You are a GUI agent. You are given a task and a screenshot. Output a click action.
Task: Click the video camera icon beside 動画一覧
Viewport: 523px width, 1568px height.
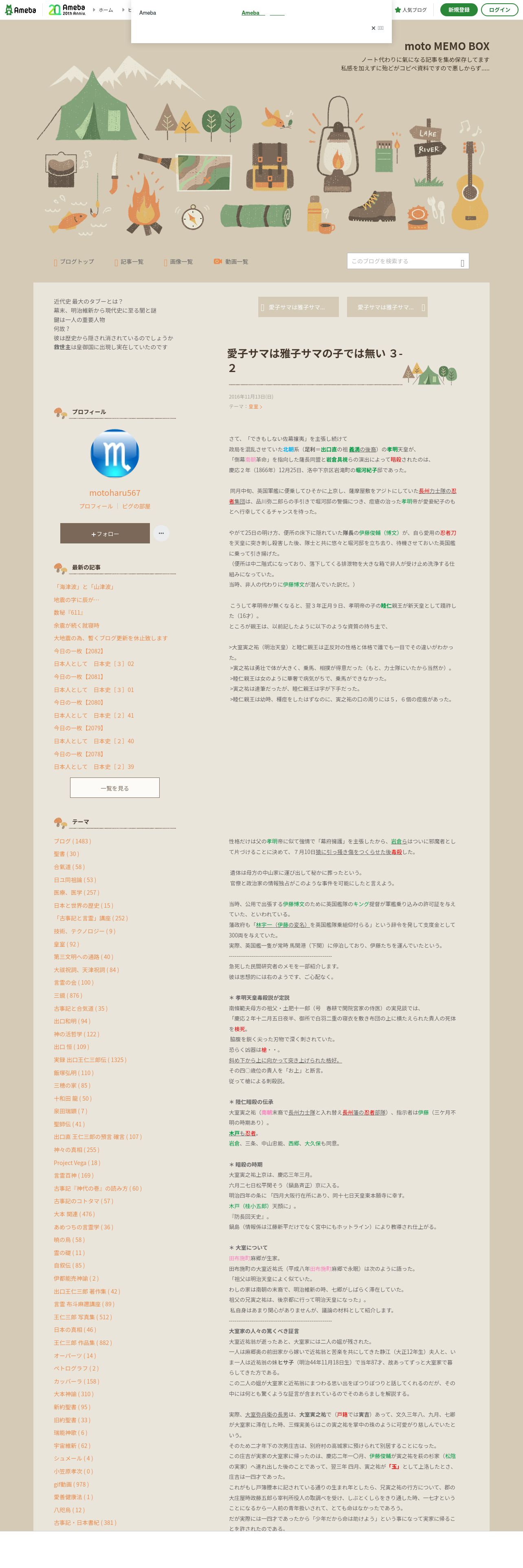(x=218, y=262)
